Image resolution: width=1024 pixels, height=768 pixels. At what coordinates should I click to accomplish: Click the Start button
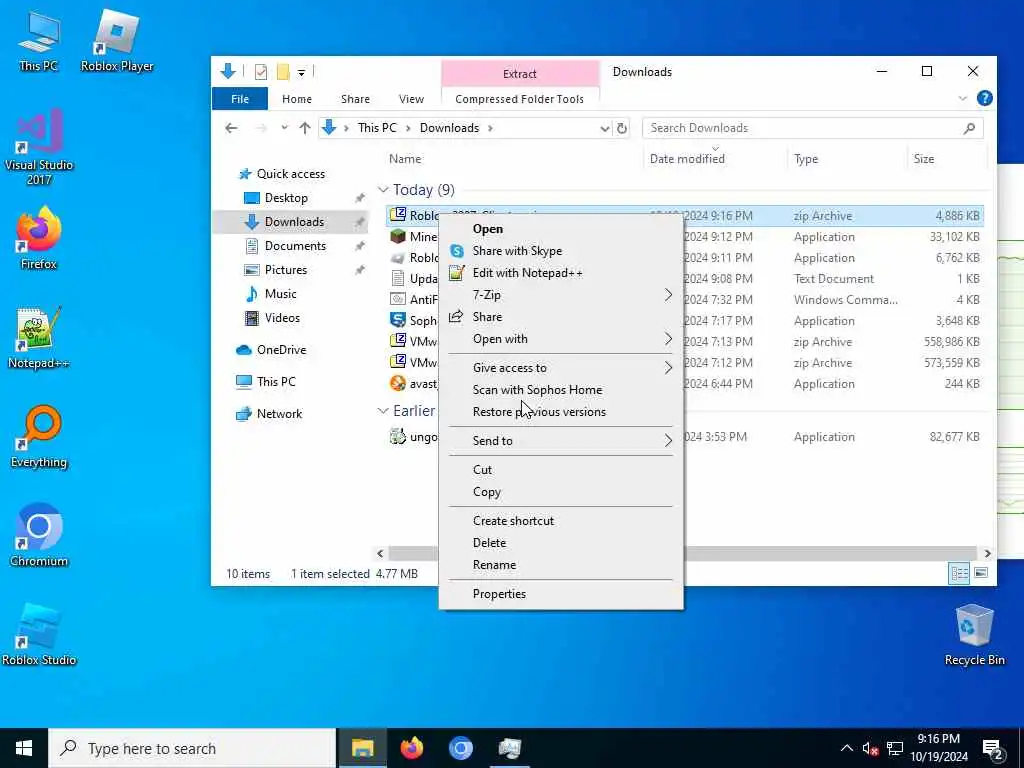[x=24, y=748]
